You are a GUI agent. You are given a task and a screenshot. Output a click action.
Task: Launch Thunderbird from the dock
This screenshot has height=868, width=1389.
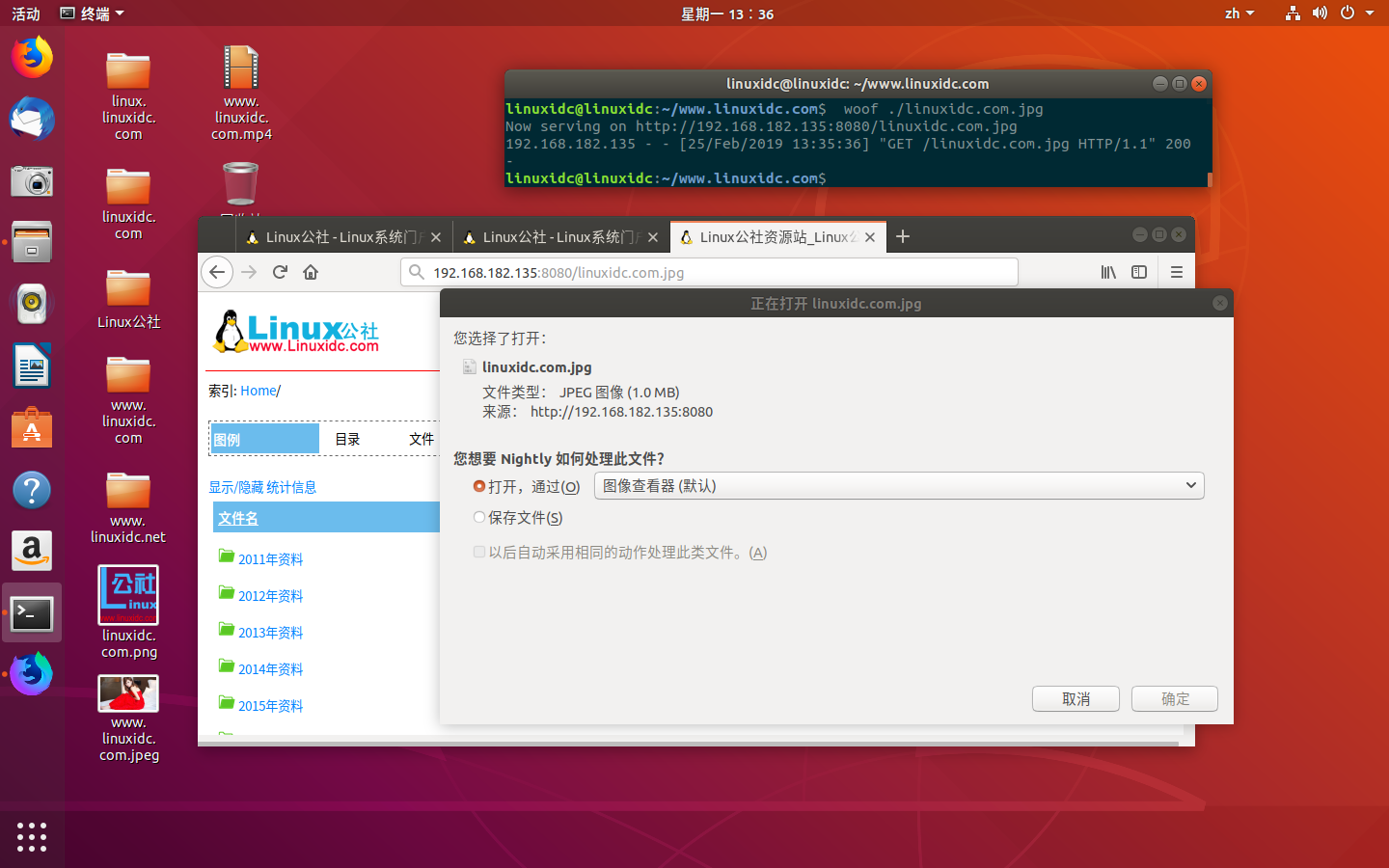pos(32,119)
